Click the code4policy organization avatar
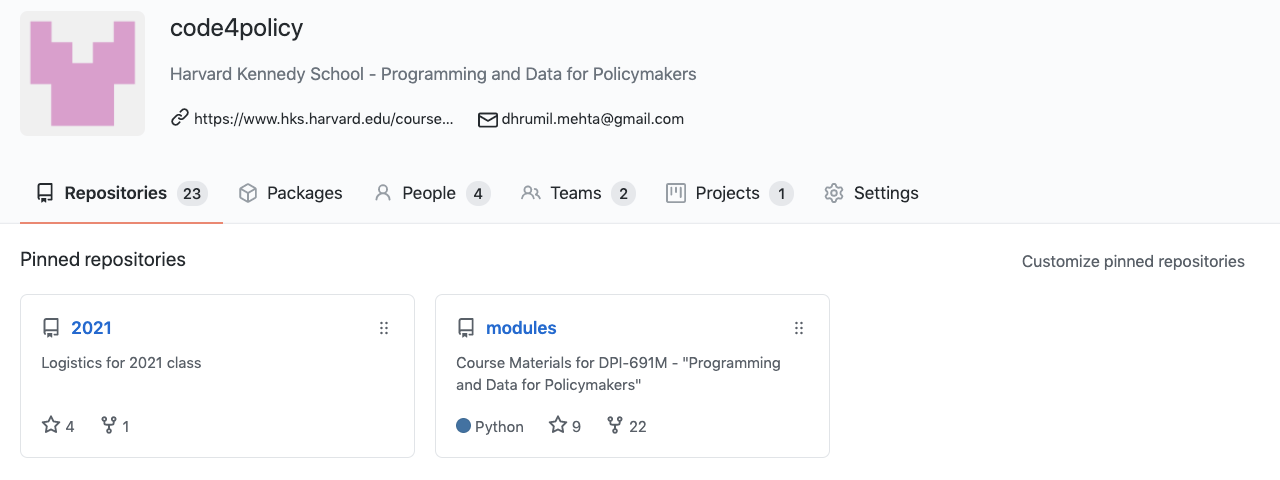Viewport: 1280px width, 480px height. (x=82, y=73)
